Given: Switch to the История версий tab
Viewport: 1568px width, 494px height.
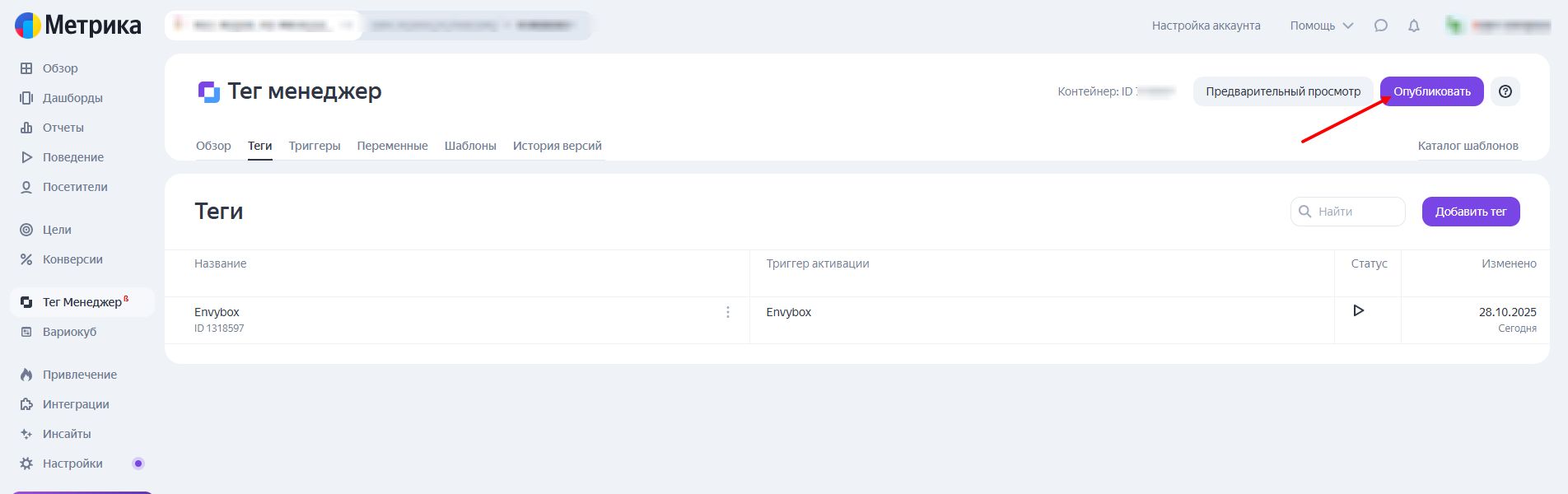Looking at the screenshot, I should [x=557, y=146].
